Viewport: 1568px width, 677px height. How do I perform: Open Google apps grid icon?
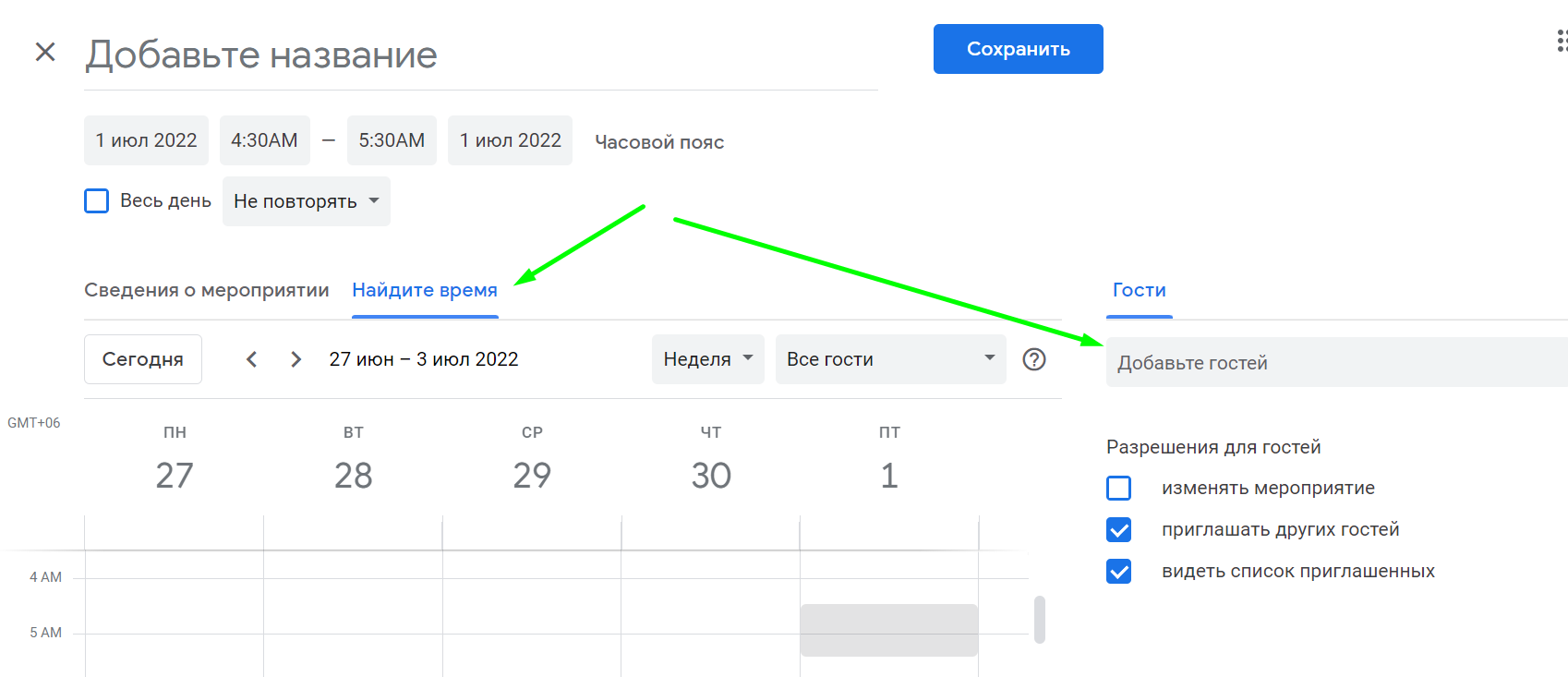(x=1561, y=41)
